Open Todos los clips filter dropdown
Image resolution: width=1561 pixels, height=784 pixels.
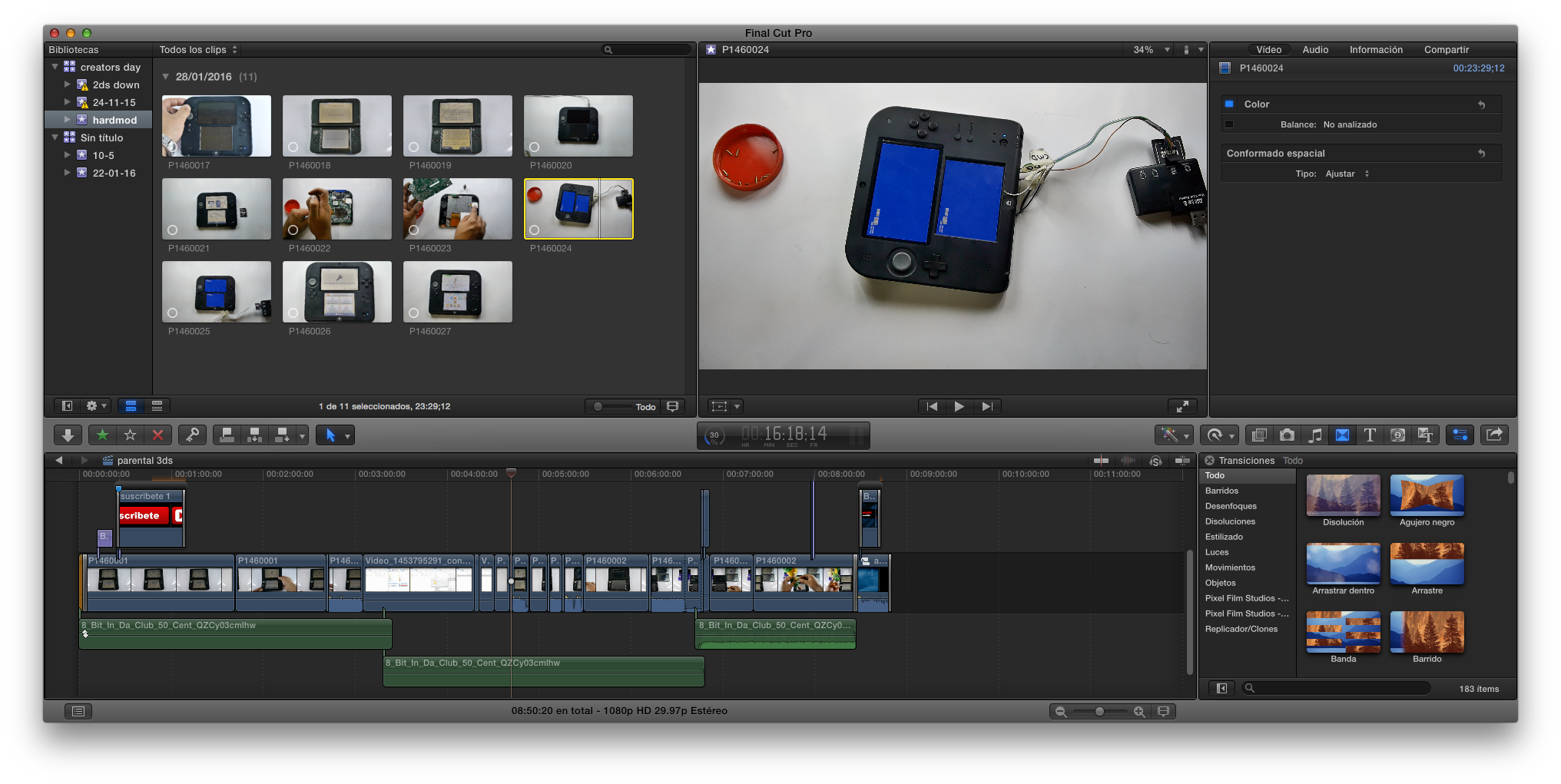[198, 50]
